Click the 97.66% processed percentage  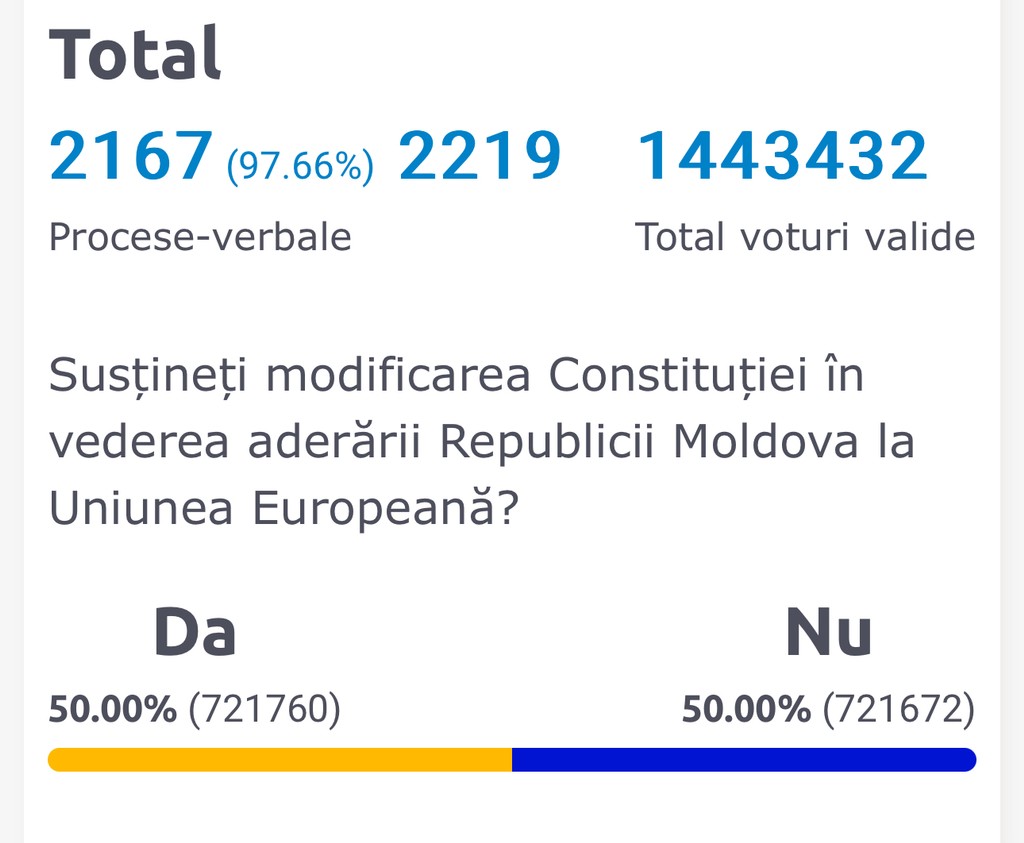(300, 165)
